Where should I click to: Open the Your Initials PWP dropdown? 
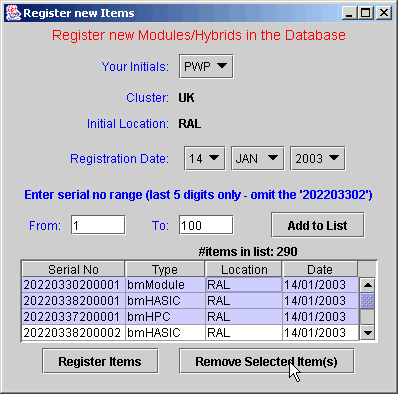(206, 67)
